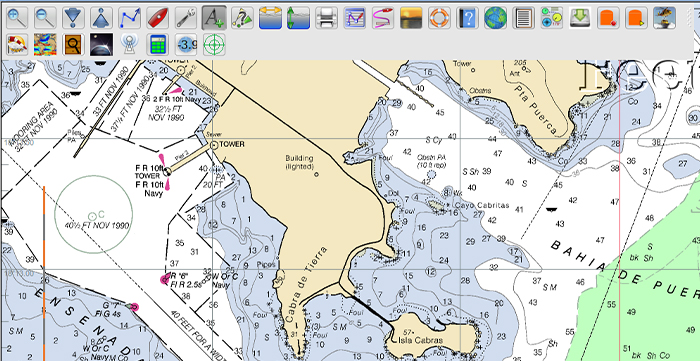Screen dimensions: 700x361
Task: Open the weather colormap overlay plugin
Action: tap(45, 44)
